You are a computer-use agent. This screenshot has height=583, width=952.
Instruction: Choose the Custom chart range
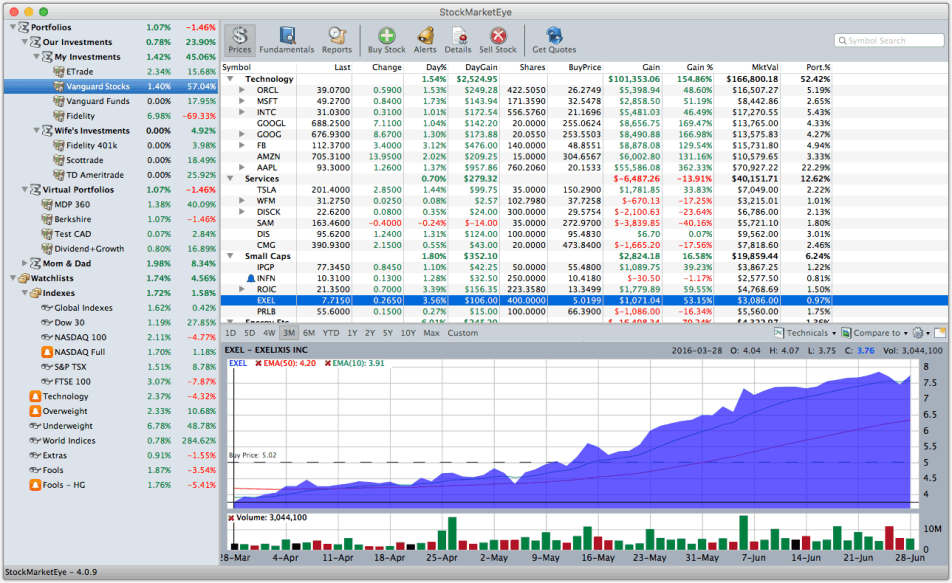pyautogui.click(x=463, y=333)
